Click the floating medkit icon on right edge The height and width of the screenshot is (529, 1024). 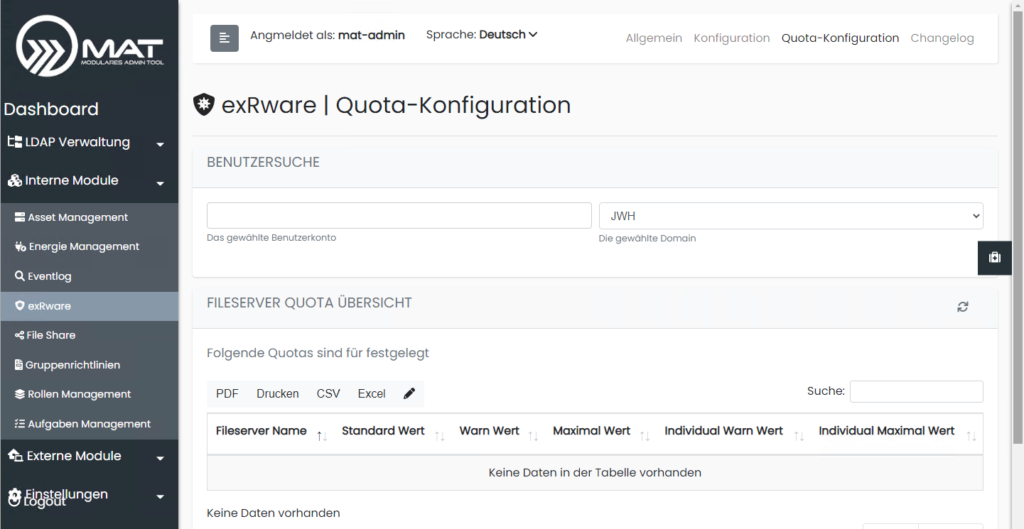point(994,257)
